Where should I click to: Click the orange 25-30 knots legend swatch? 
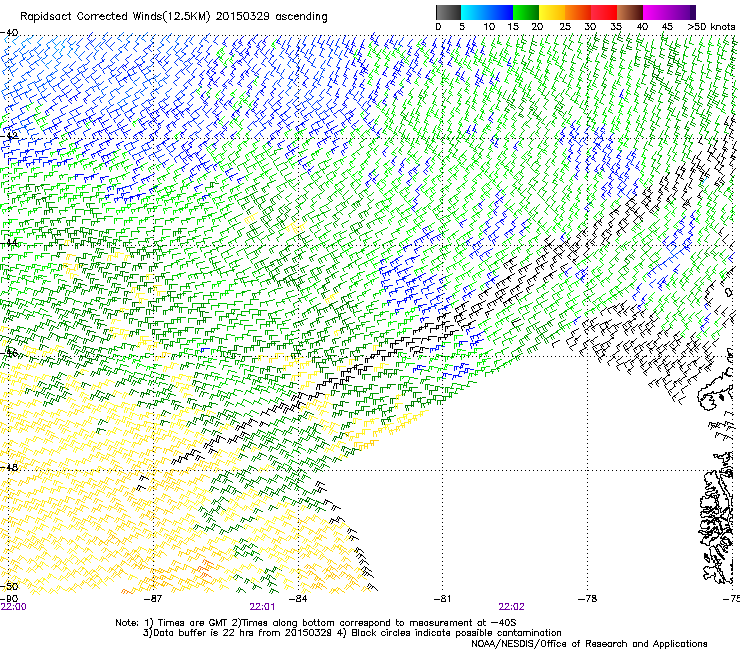[x=578, y=12]
